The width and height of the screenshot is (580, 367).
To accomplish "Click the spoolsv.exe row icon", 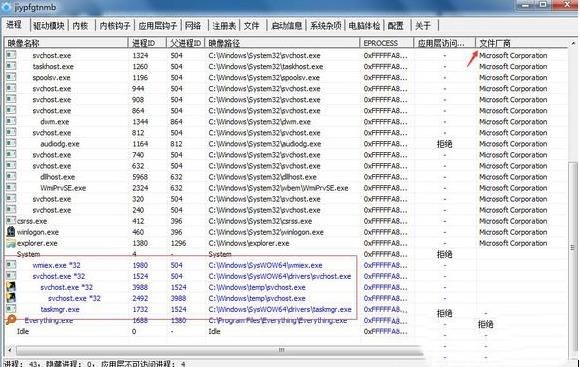I will [x=11, y=77].
